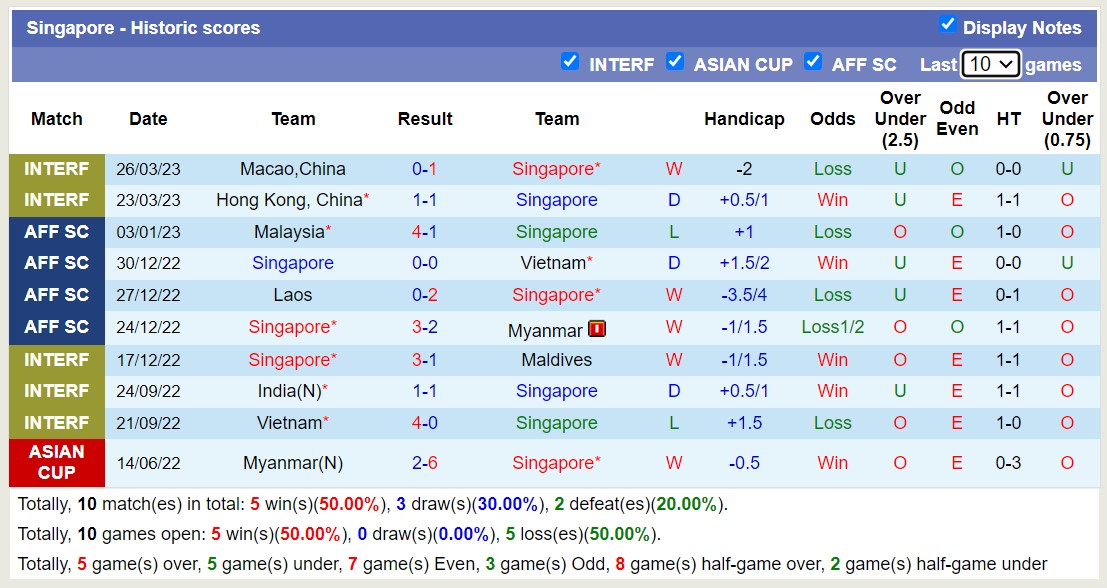Open the 2-6 Myanmar vs Singapore result
The image size is (1107, 588).
pyautogui.click(x=425, y=463)
